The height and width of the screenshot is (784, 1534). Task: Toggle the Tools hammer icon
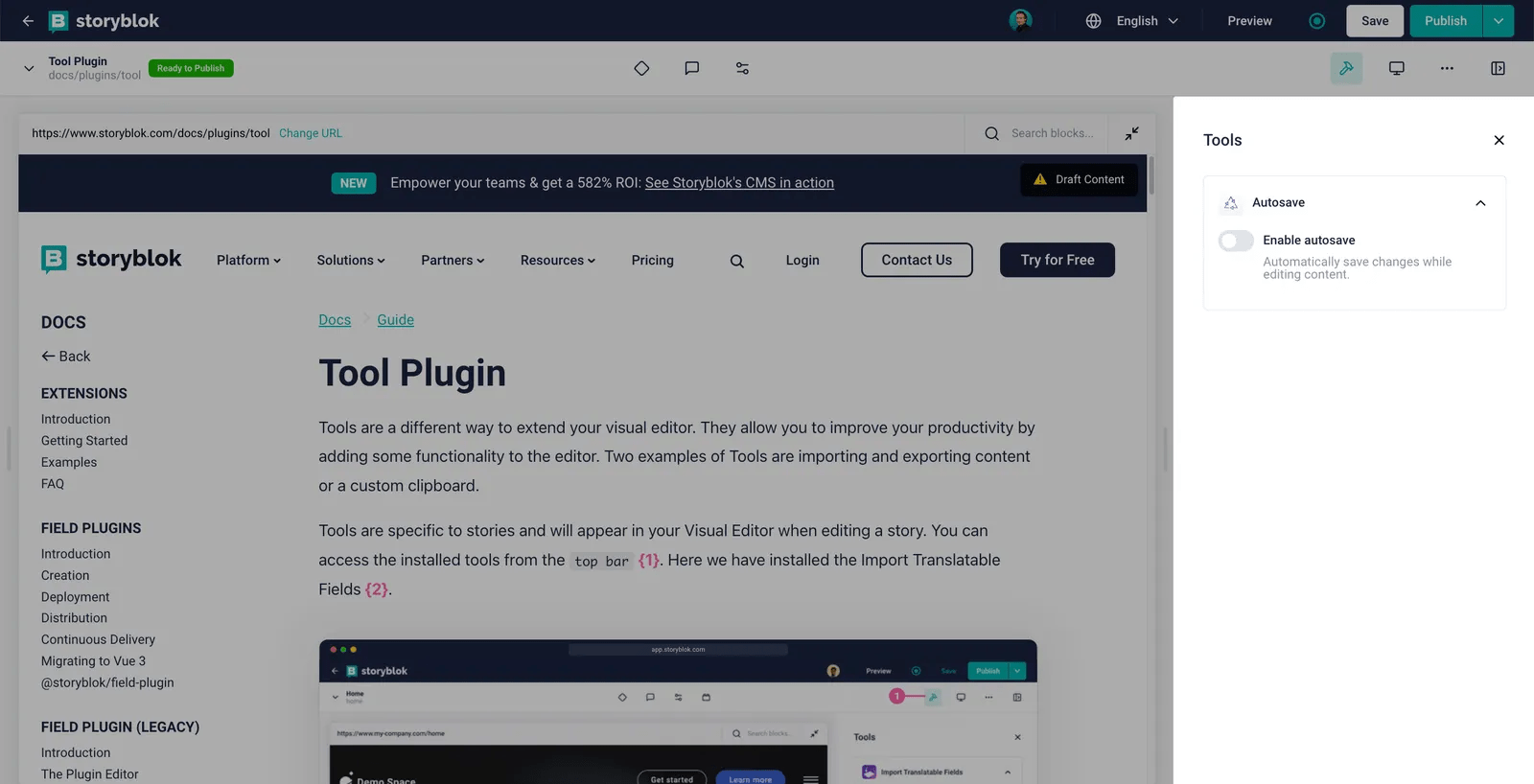click(x=1346, y=68)
